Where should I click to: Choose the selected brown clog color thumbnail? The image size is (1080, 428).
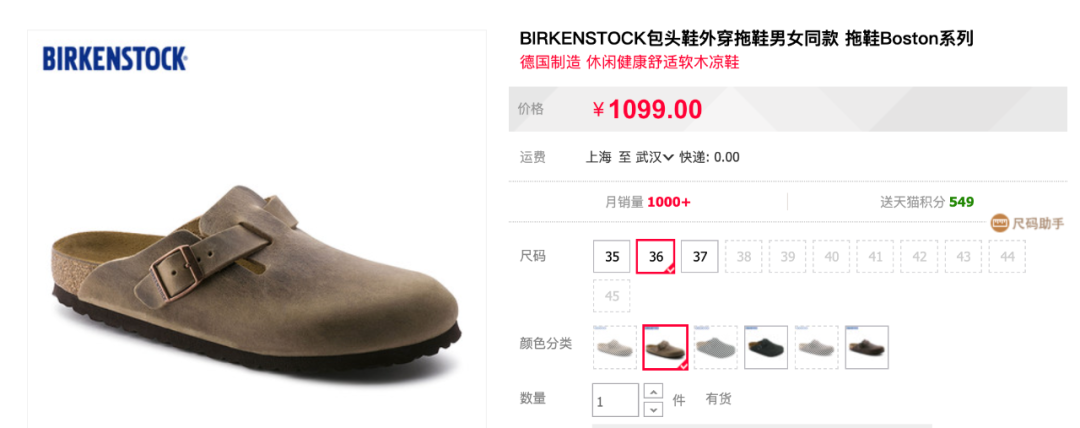pos(665,347)
